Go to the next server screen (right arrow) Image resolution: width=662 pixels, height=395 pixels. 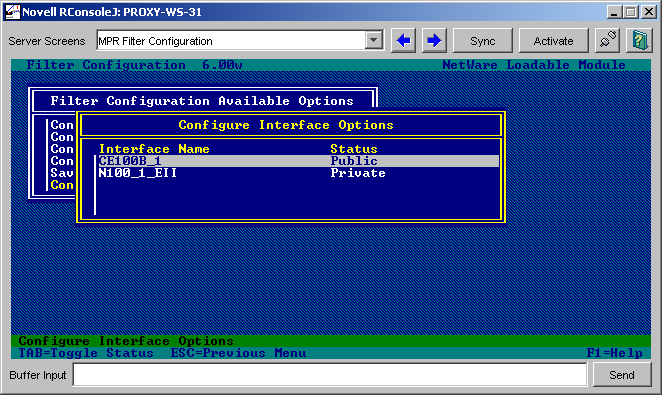tap(434, 41)
